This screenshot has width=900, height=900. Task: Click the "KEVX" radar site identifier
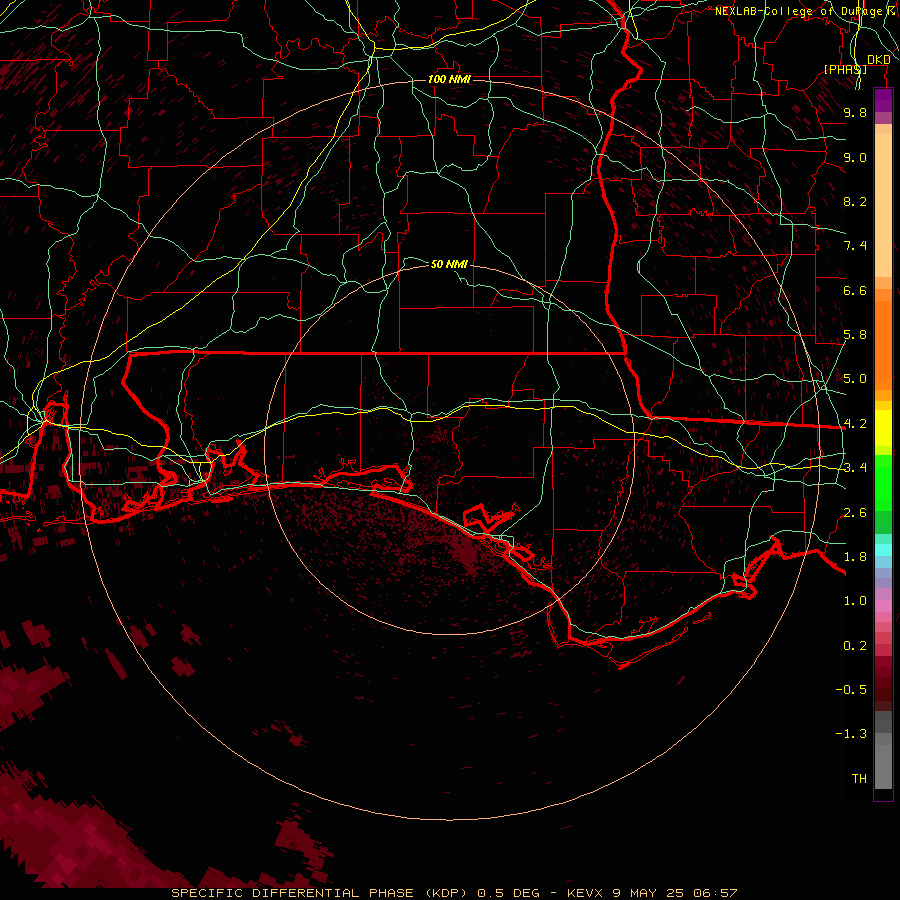pyautogui.click(x=585, y=893)
